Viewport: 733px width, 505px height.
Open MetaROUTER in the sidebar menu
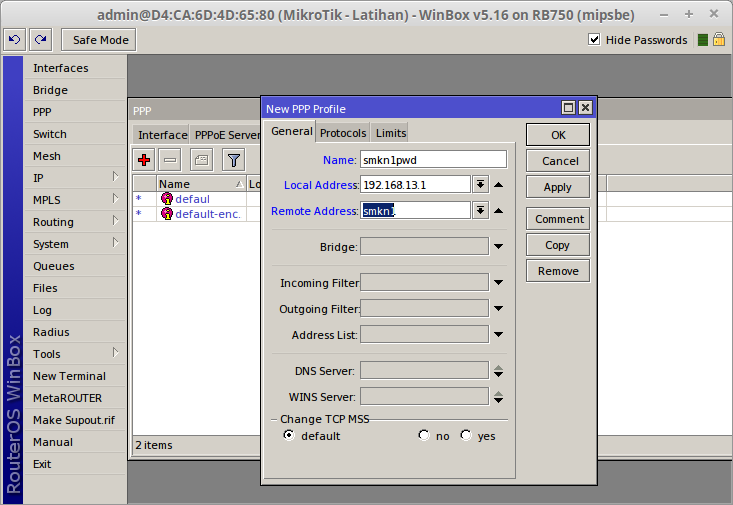pos(75,398)
